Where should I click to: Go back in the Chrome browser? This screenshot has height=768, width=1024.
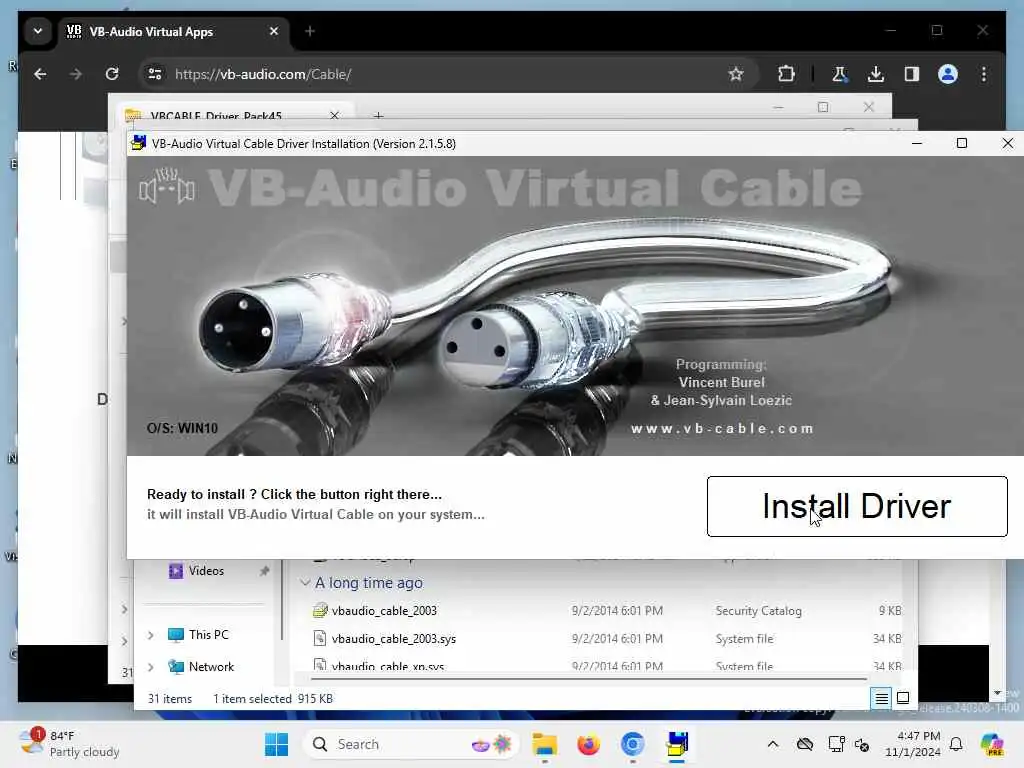pyautogui.click(x=40, y=74)
